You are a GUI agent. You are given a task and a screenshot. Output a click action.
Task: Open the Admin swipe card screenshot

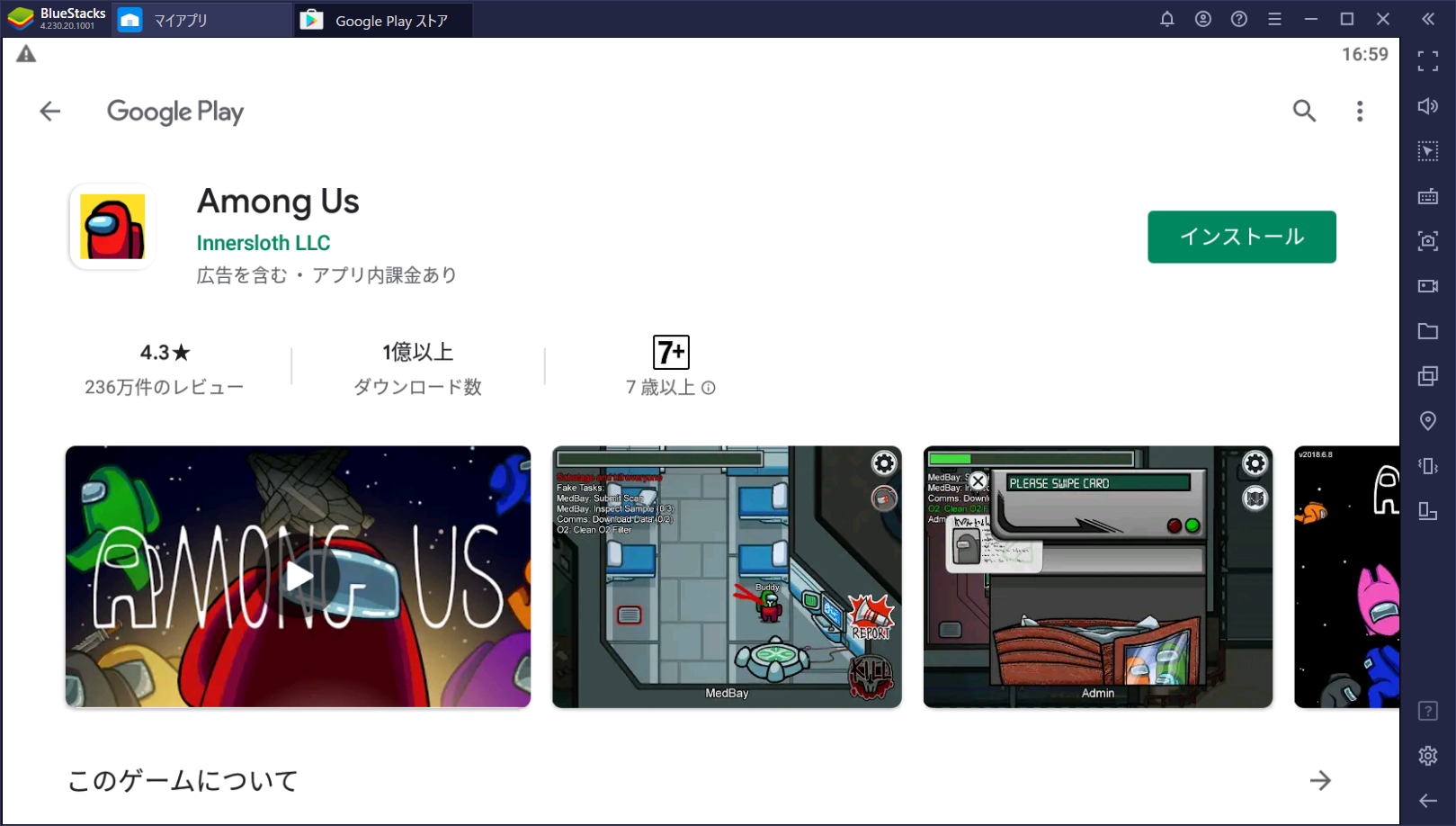(1098, 577)
